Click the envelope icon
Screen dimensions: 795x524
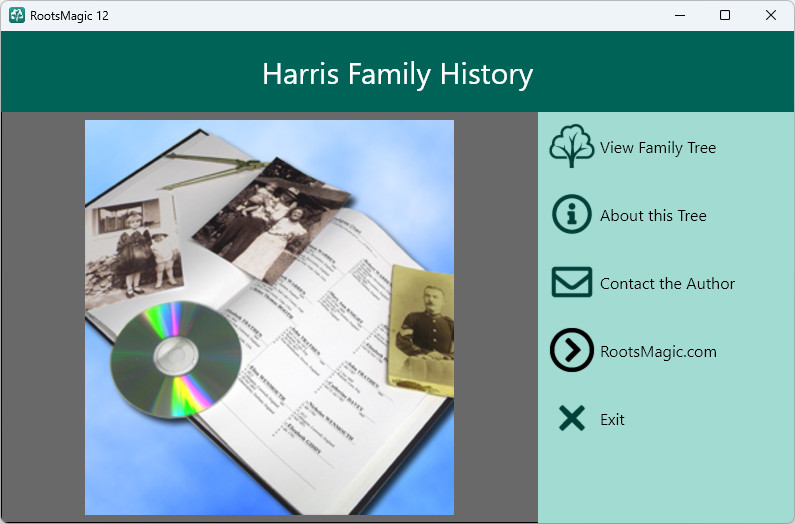click(571, 282)
